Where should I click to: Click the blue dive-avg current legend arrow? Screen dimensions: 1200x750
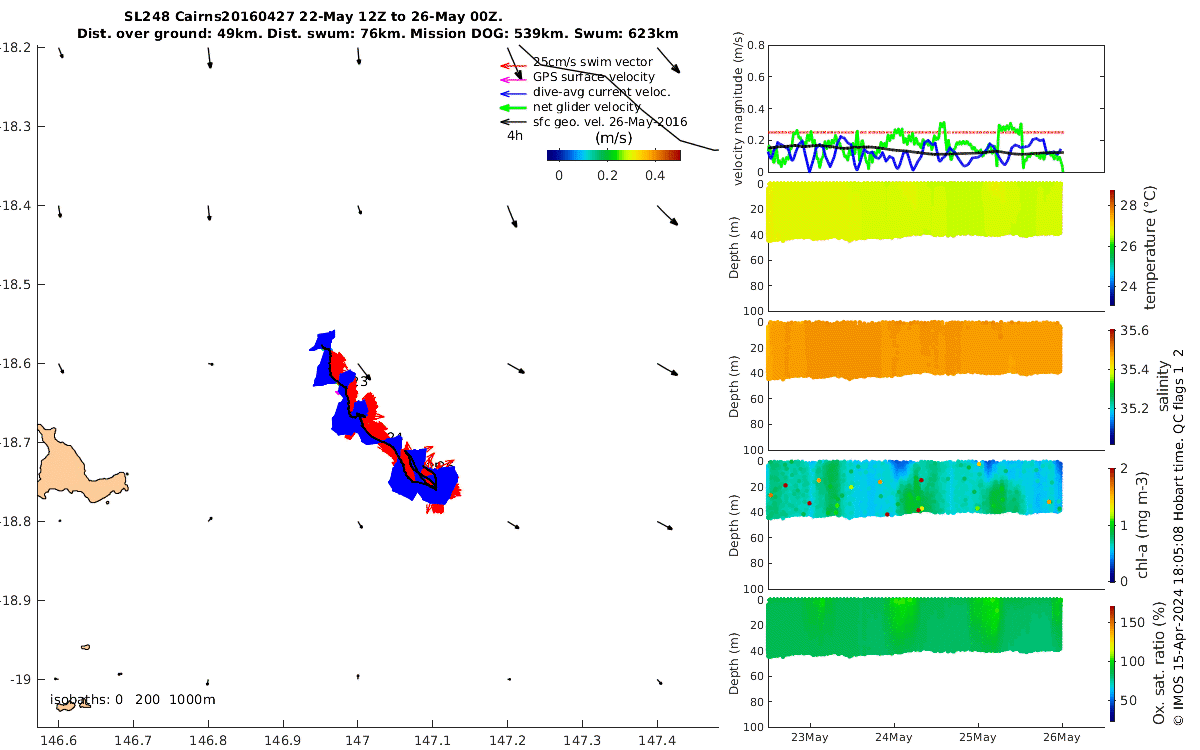coord(513,92)
